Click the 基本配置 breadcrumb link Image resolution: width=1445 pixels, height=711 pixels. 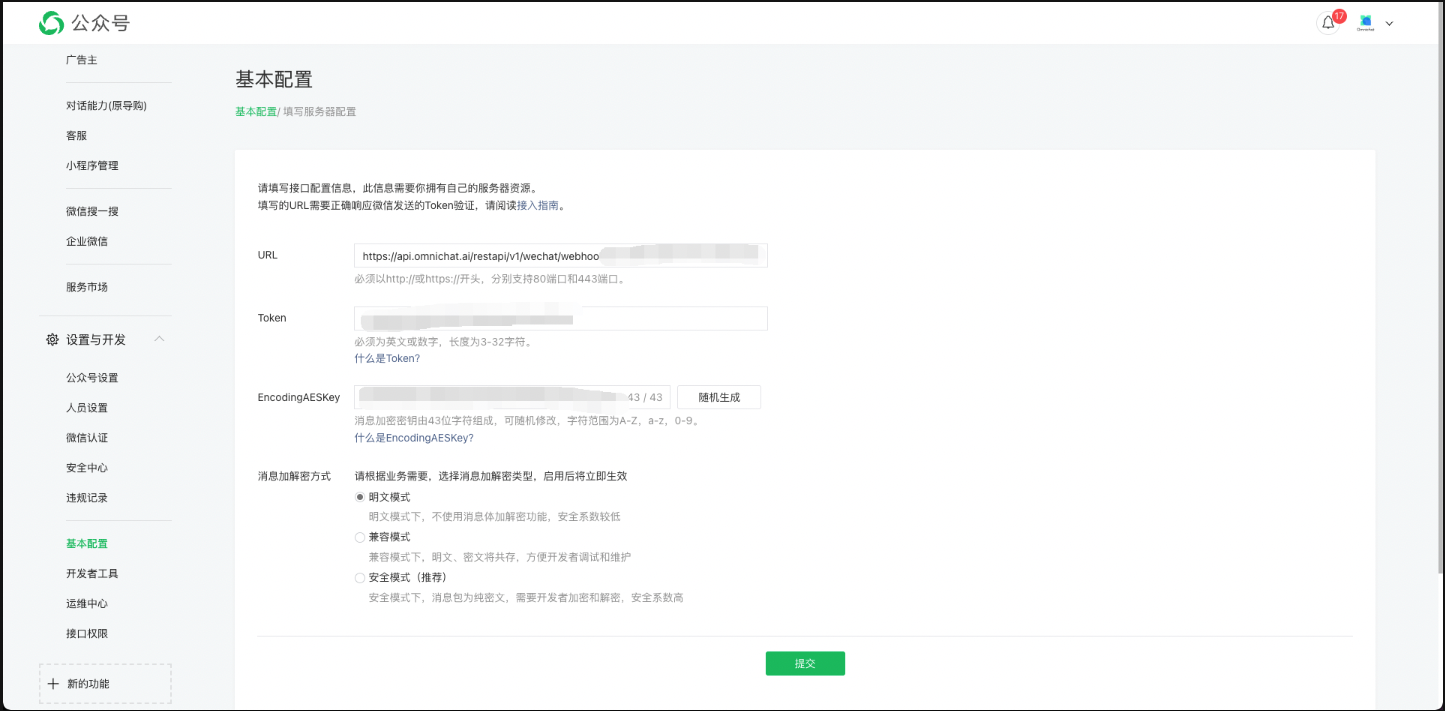coord(255,112)
